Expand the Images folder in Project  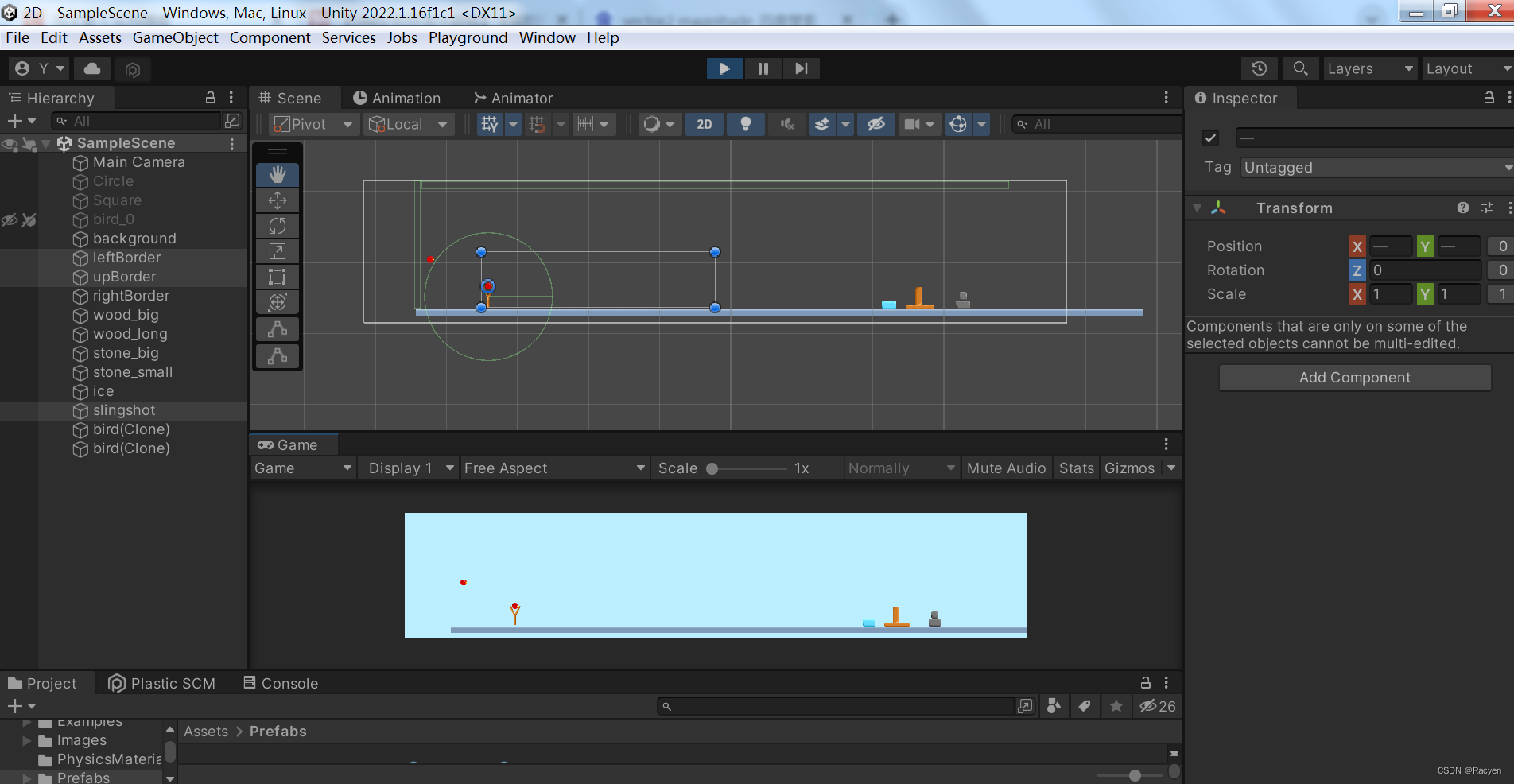pos(27,740)
